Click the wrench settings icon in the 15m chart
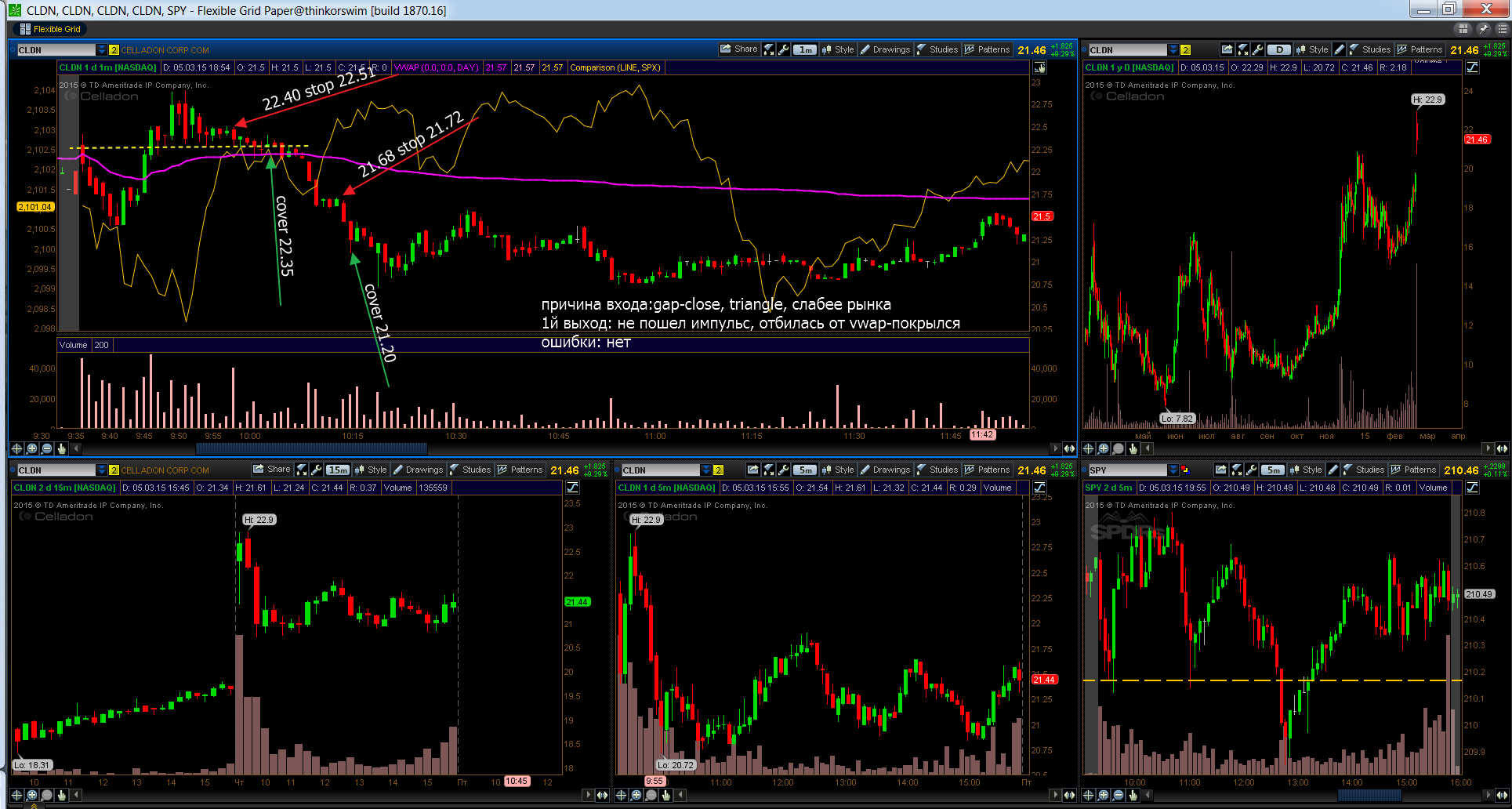 click(x=316, y=470)
